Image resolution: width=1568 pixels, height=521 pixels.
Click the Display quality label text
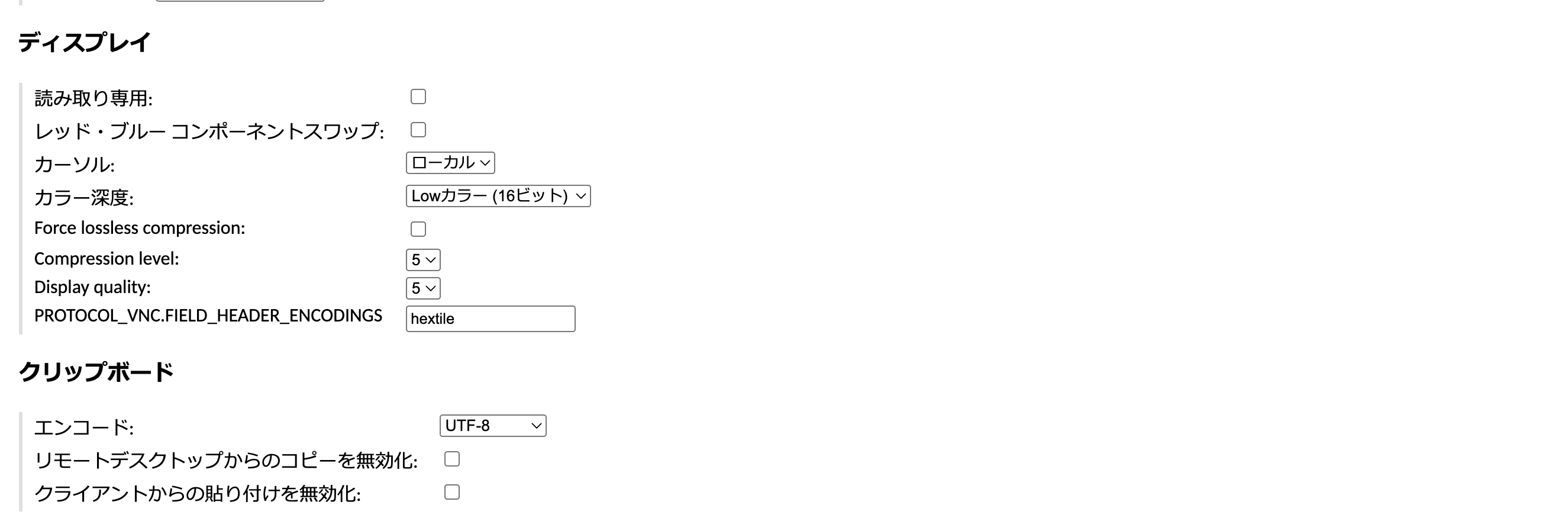92,287
